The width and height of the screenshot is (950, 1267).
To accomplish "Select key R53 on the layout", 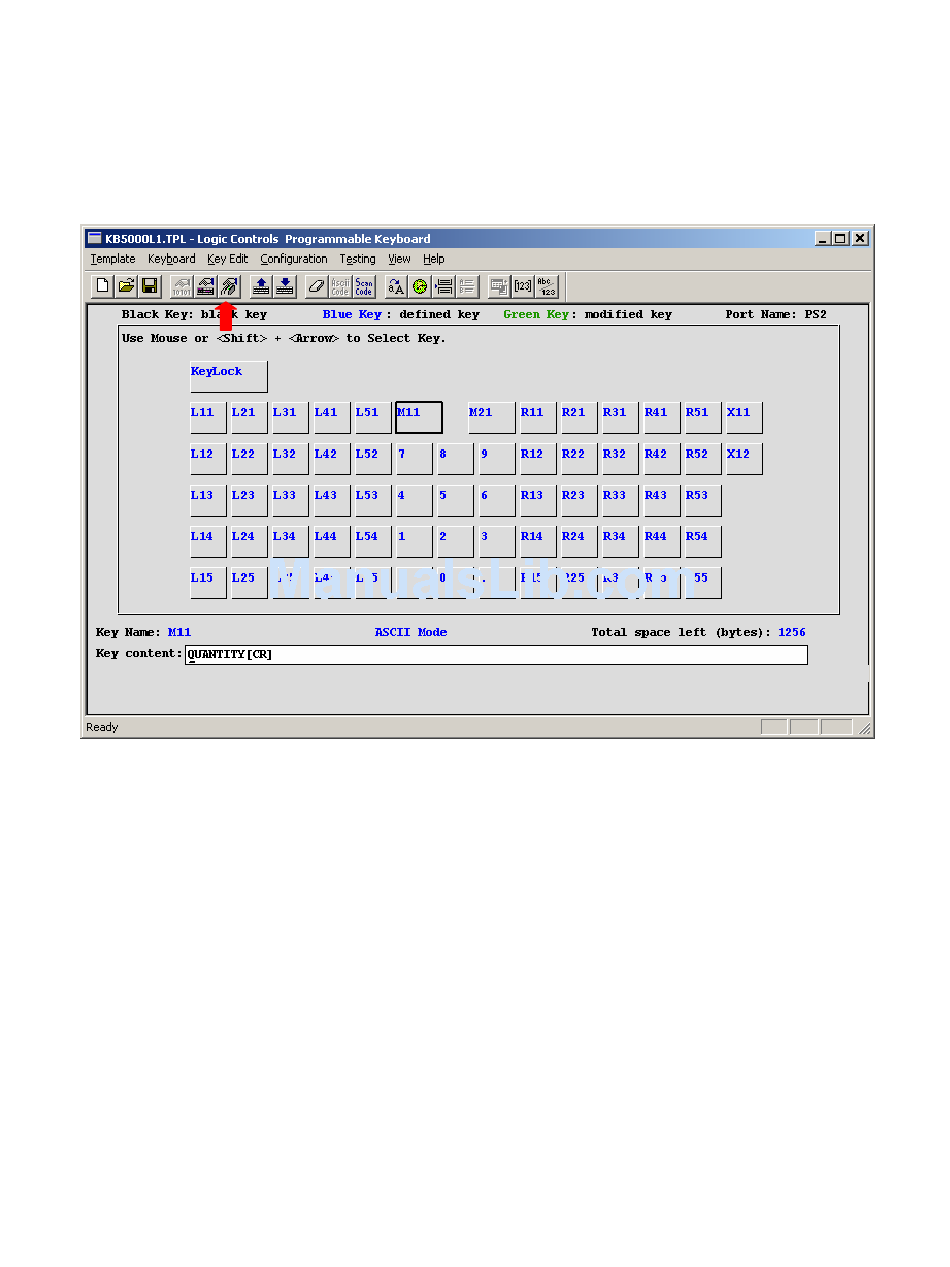I will [703, 500].
